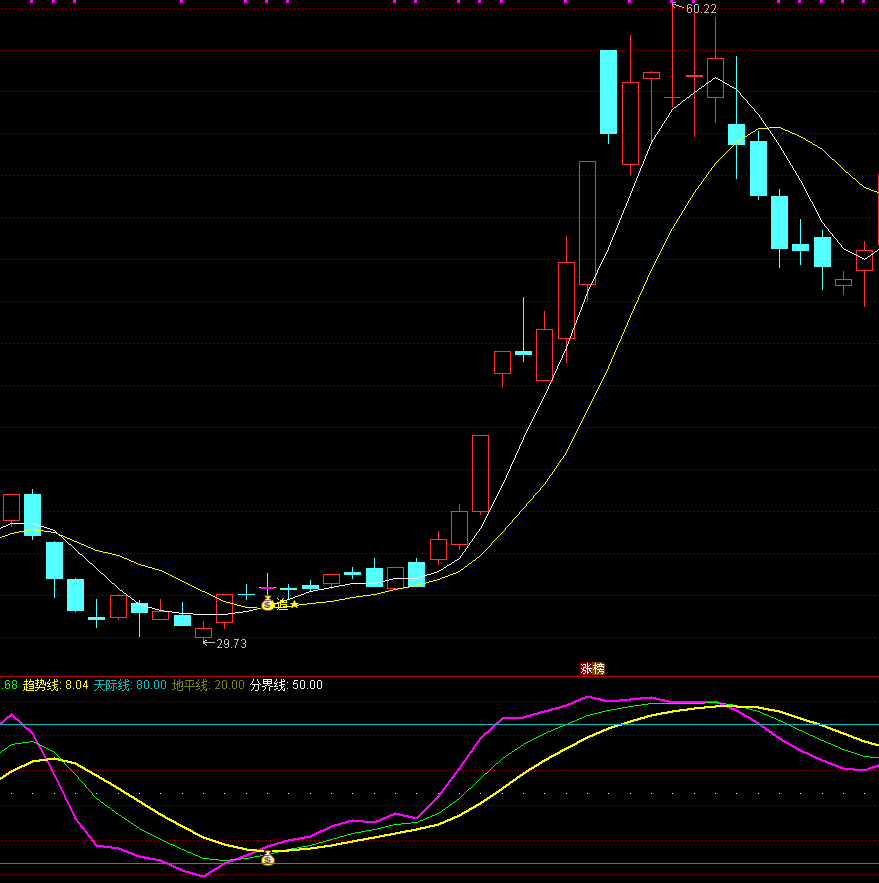The height and width of the screenshot is (883, 879).
Task: Click the money bag icon in indicator pane
Action: tap(267, 857)
